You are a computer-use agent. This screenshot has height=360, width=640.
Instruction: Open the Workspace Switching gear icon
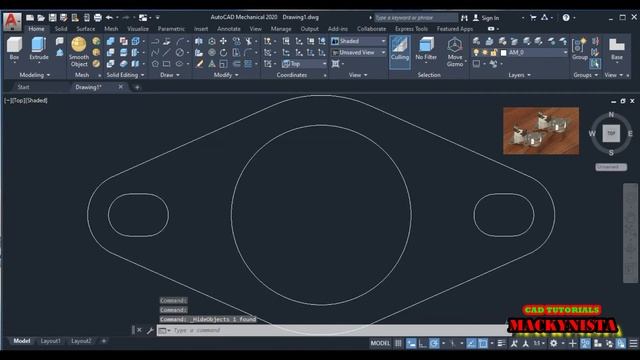click(553, 344)
